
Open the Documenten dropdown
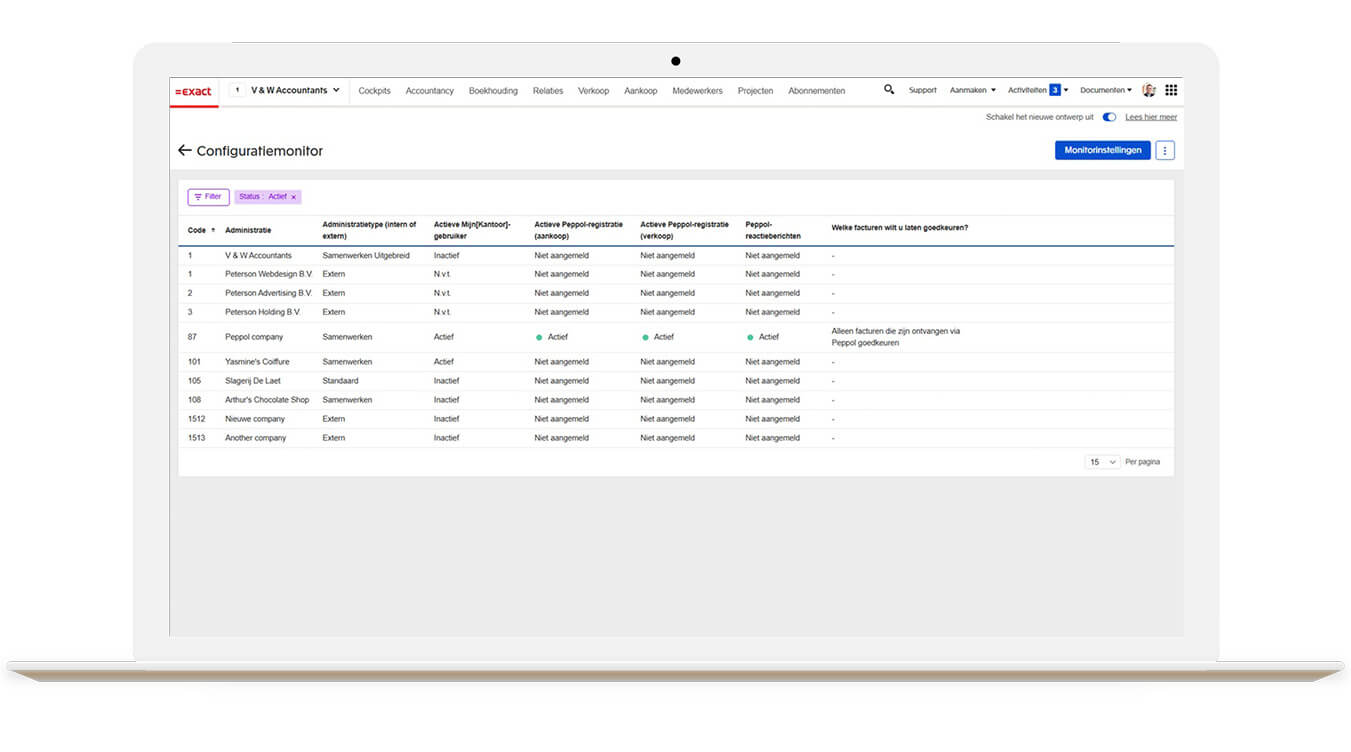[1106, 90]
